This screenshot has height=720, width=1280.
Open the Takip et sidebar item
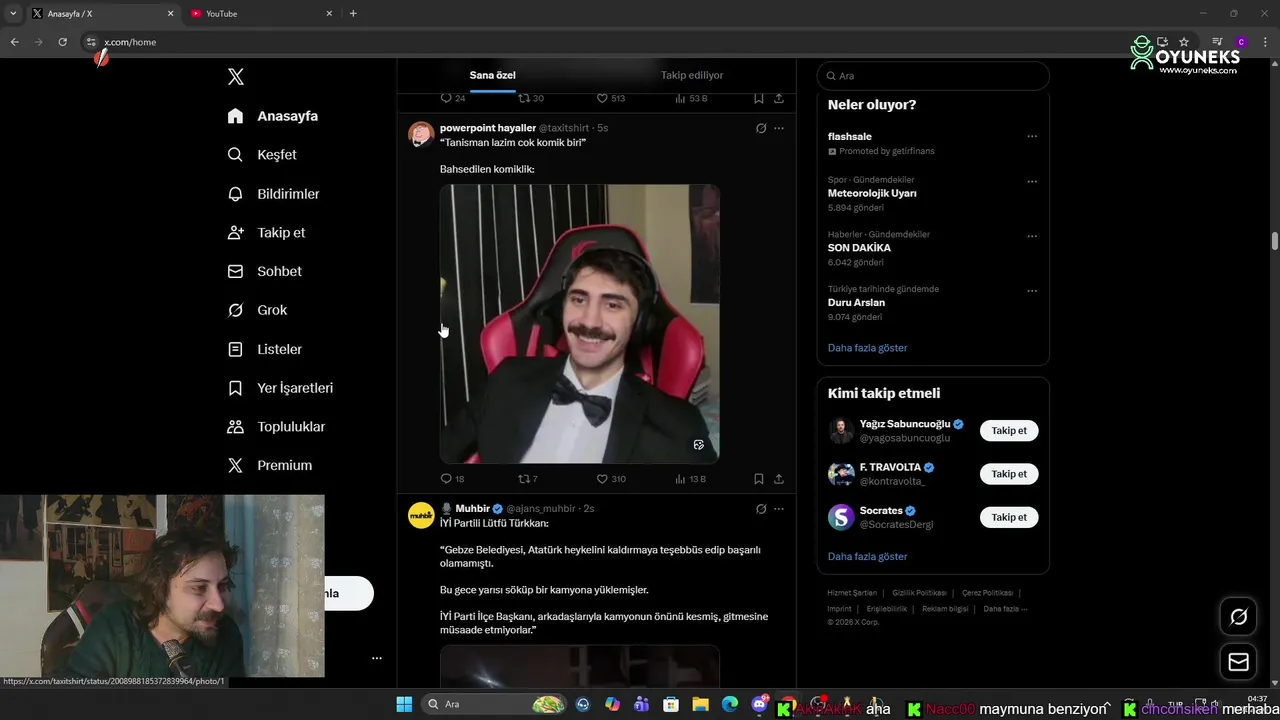[266, 232]
